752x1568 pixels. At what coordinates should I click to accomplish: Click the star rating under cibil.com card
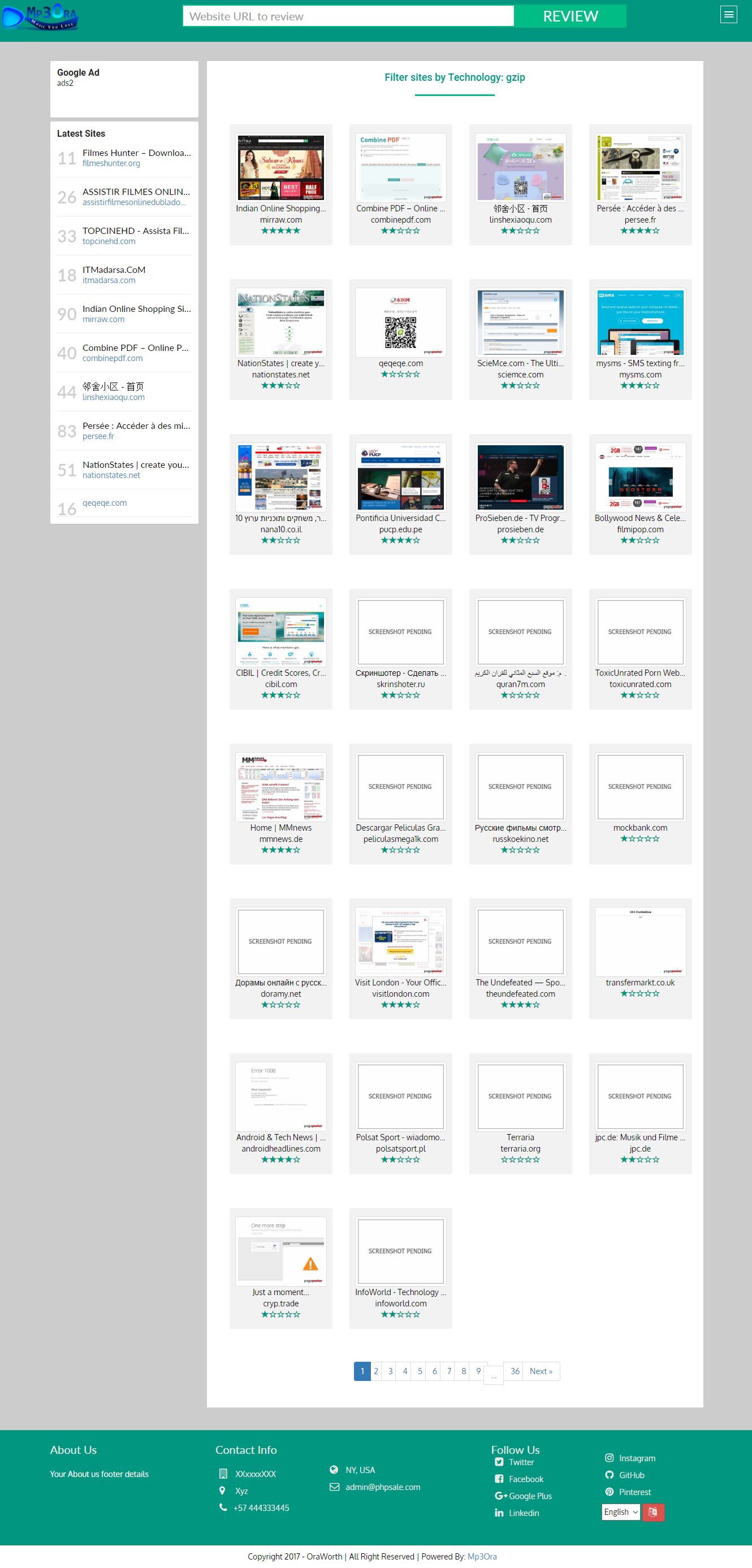[280, 695]
